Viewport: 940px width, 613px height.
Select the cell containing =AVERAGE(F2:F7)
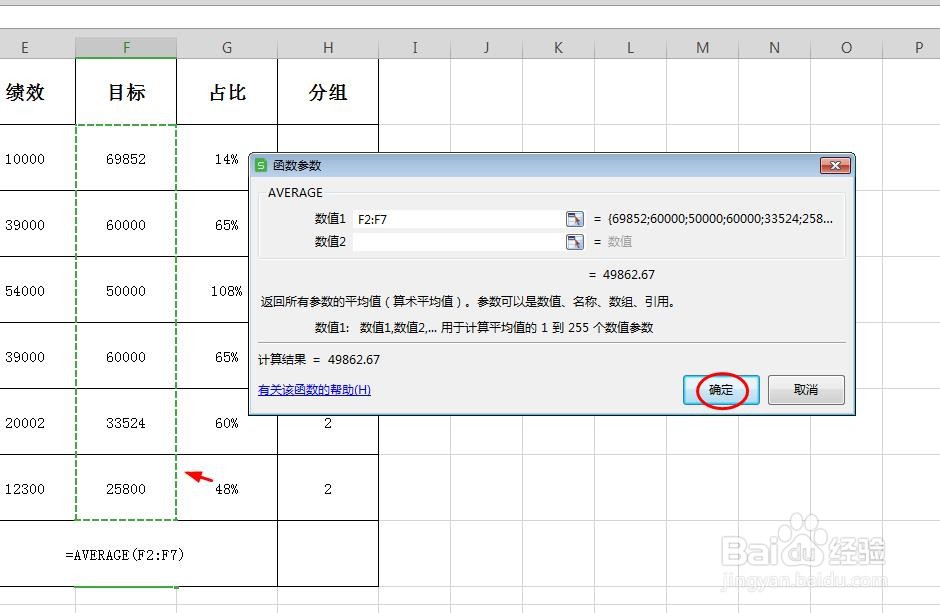point(126,554)
